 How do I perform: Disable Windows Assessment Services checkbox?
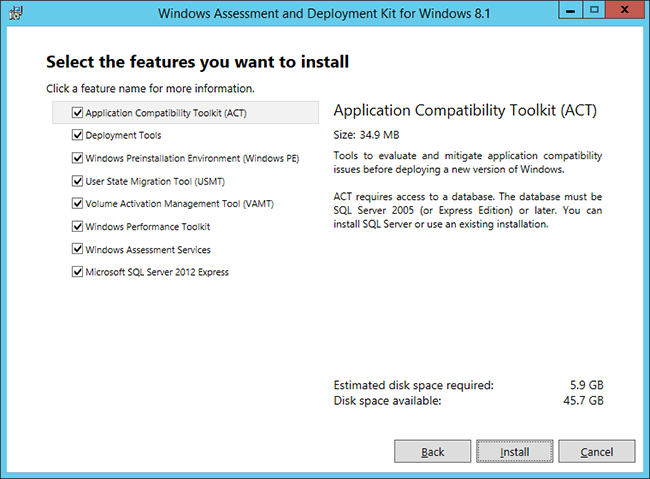77,250
